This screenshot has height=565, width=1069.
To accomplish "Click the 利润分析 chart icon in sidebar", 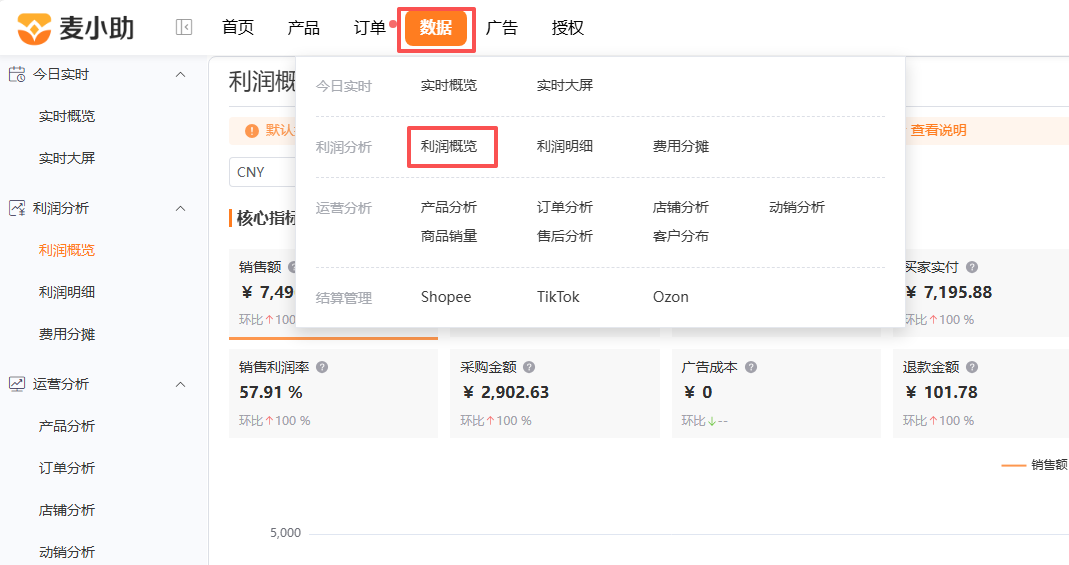I will point(17,208).
